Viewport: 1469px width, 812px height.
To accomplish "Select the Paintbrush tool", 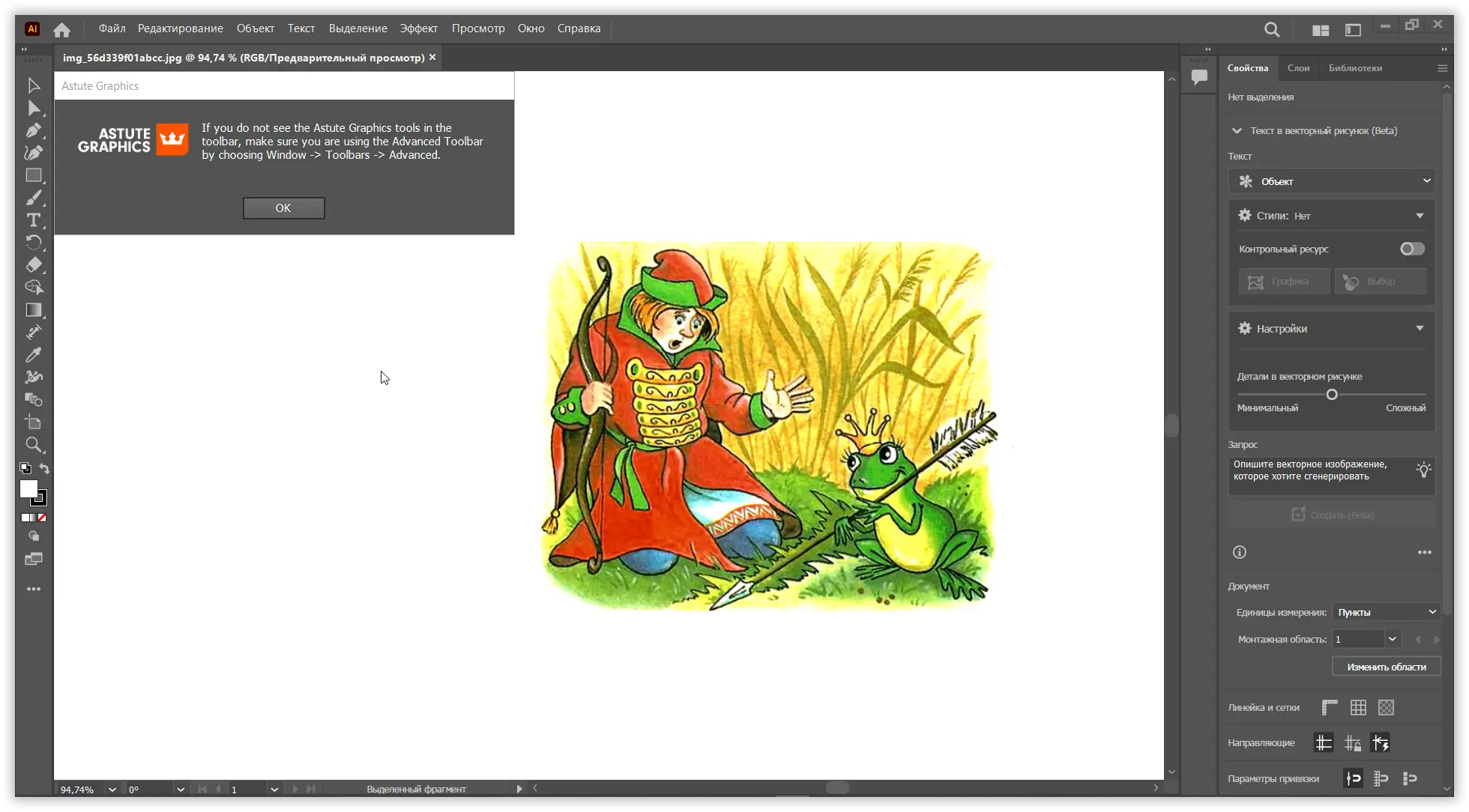I will [x=33, y=198].
